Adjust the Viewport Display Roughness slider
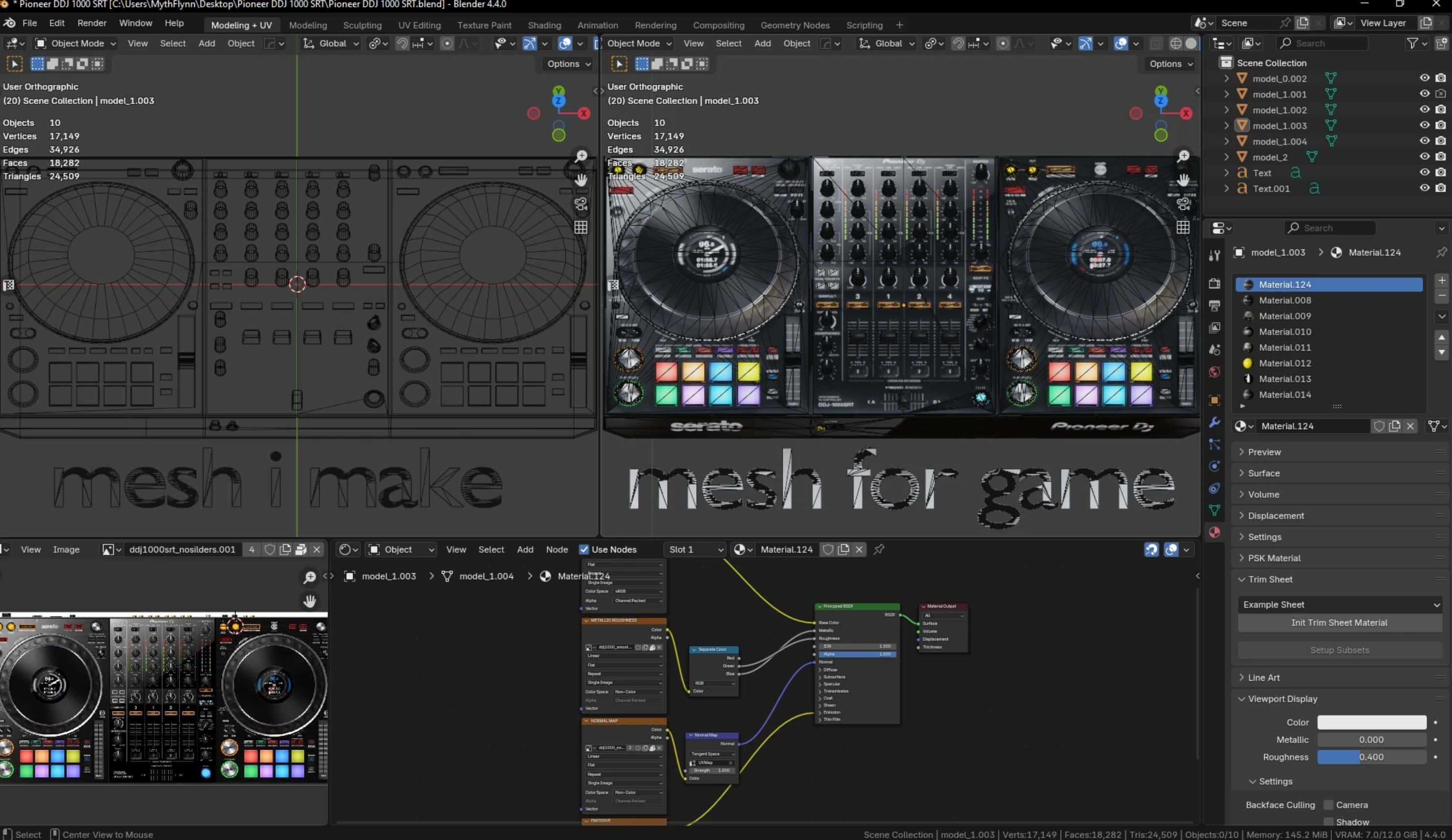Viewport: 1452px width, 840px height. click(1371, 757)
